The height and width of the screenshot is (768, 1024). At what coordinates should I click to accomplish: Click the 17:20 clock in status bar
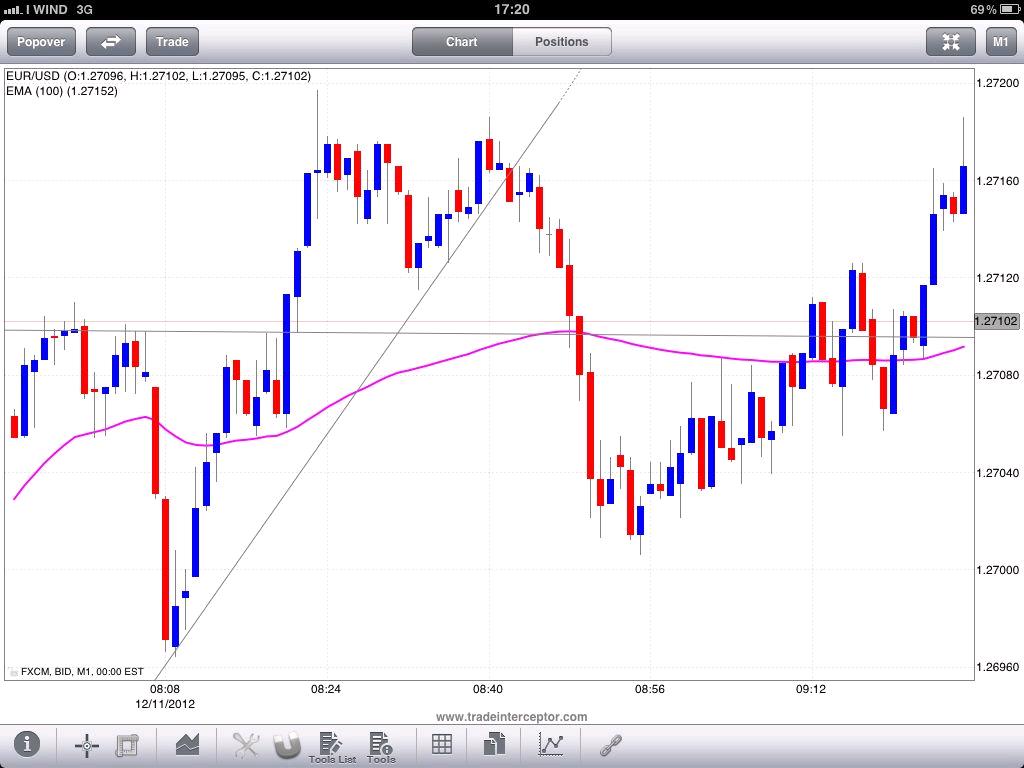[x=511, y=9]
